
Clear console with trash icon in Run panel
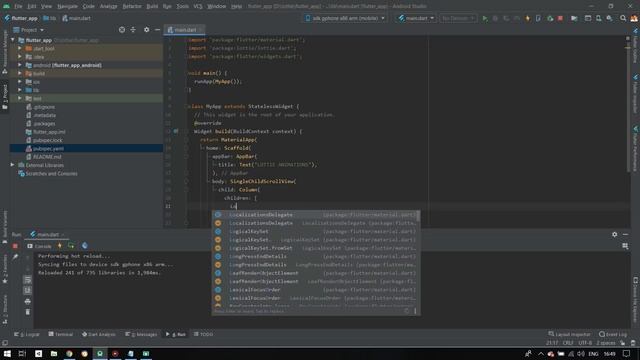click(27, 312)
